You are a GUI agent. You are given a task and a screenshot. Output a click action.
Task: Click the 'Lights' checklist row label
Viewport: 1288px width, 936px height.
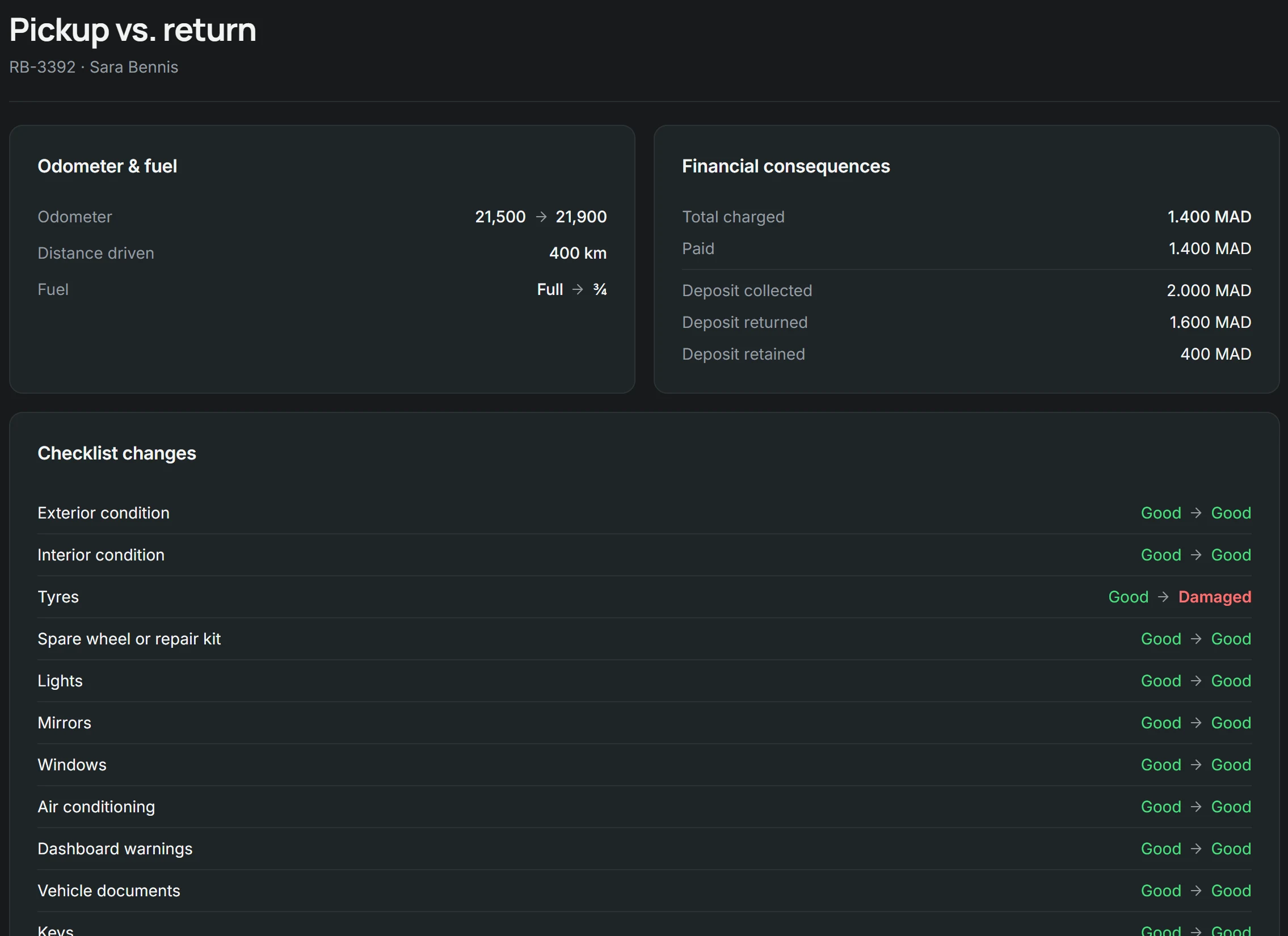pos(60,681)
